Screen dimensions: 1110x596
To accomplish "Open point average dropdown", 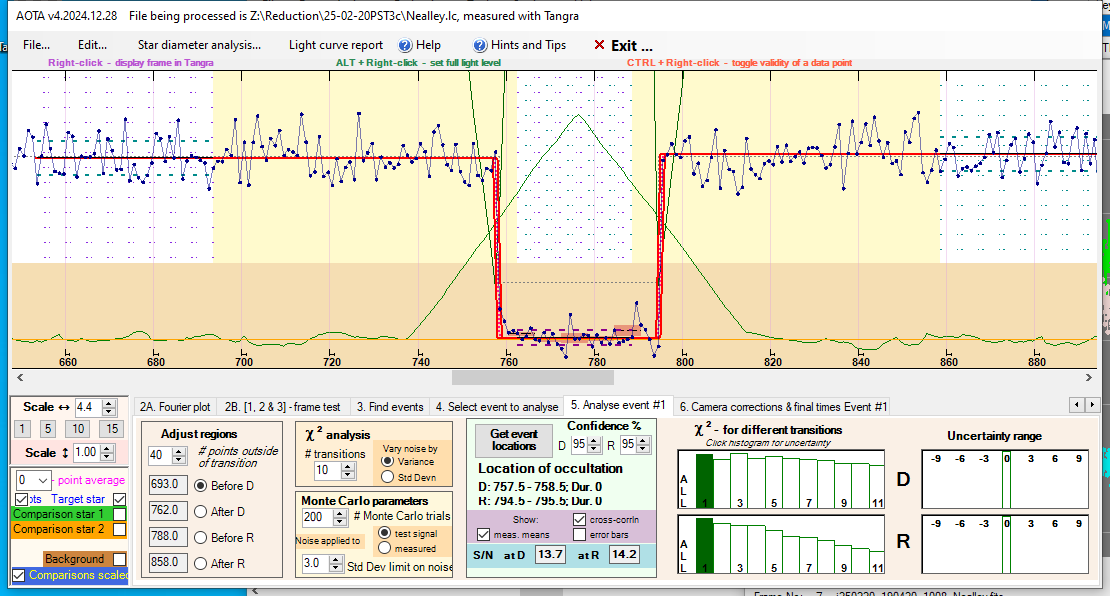I will click(42, 480).
